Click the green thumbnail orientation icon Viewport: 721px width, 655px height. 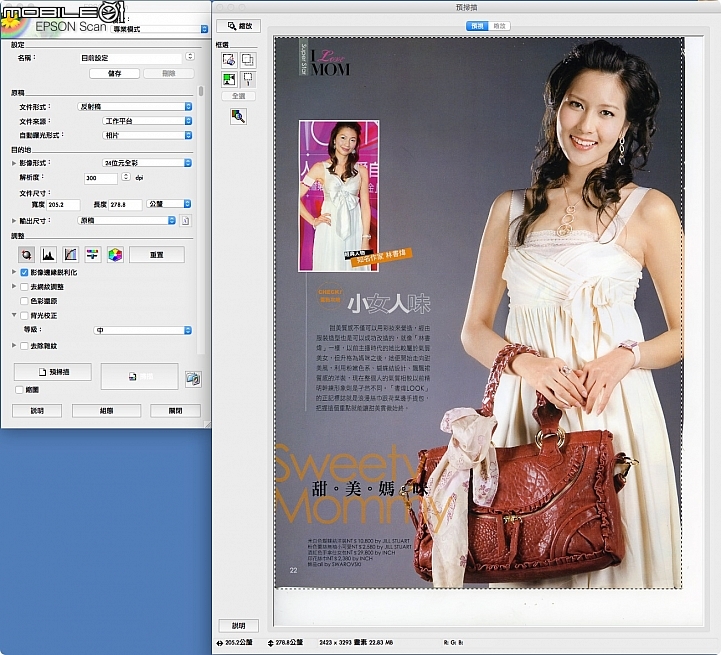click(229, 80)
